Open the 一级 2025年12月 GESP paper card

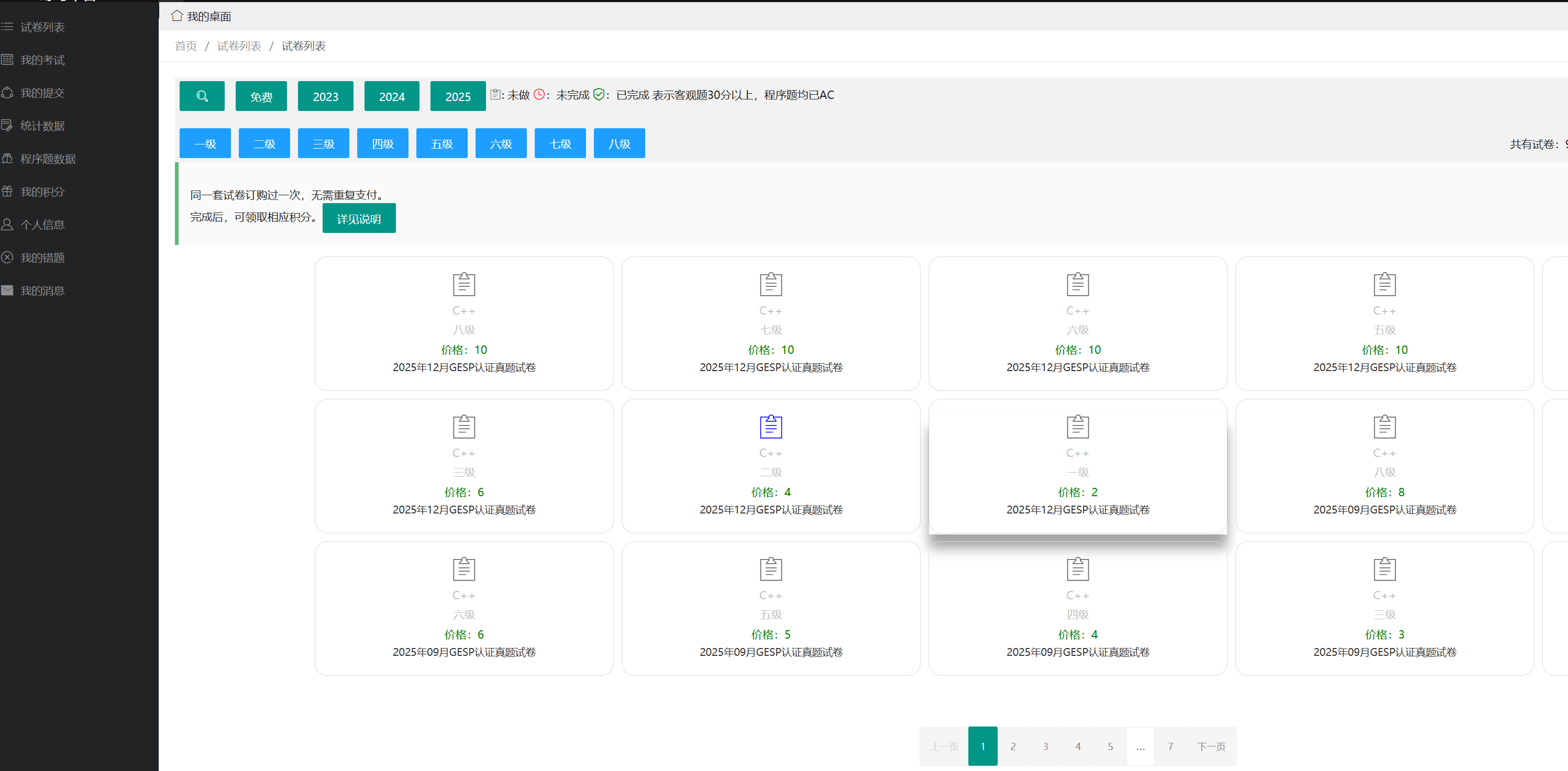point(1077,466)
